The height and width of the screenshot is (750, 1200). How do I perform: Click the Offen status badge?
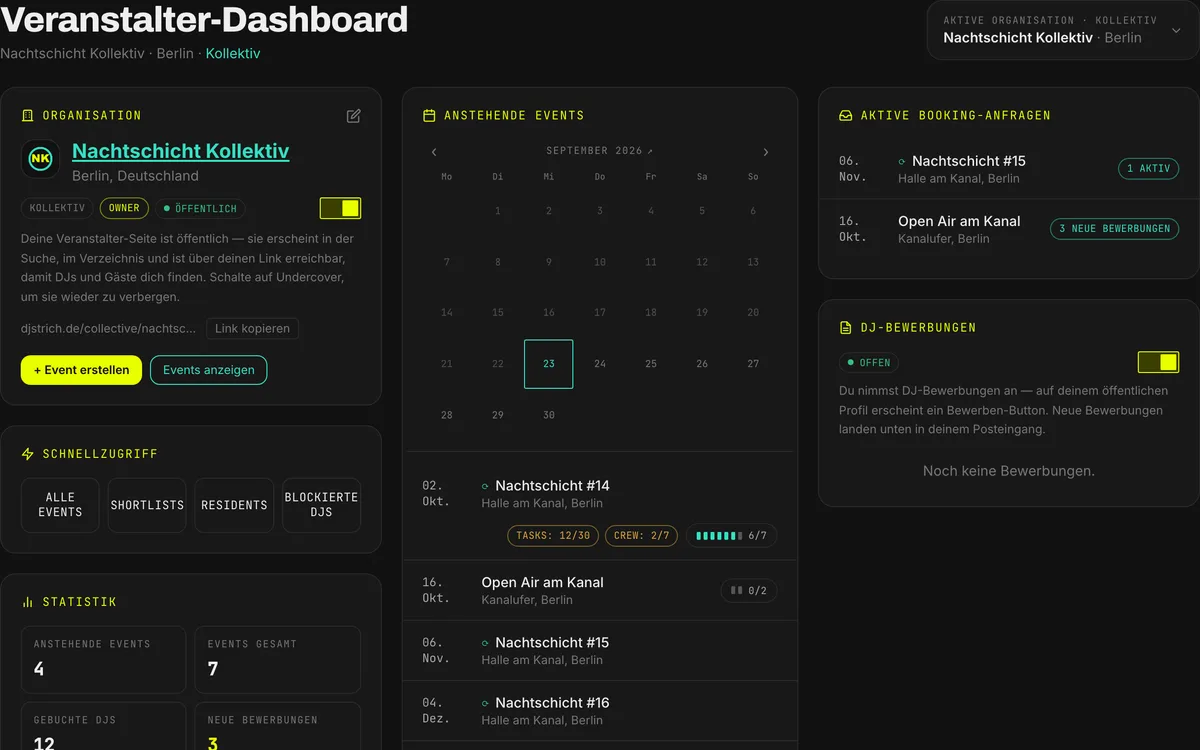869,362
